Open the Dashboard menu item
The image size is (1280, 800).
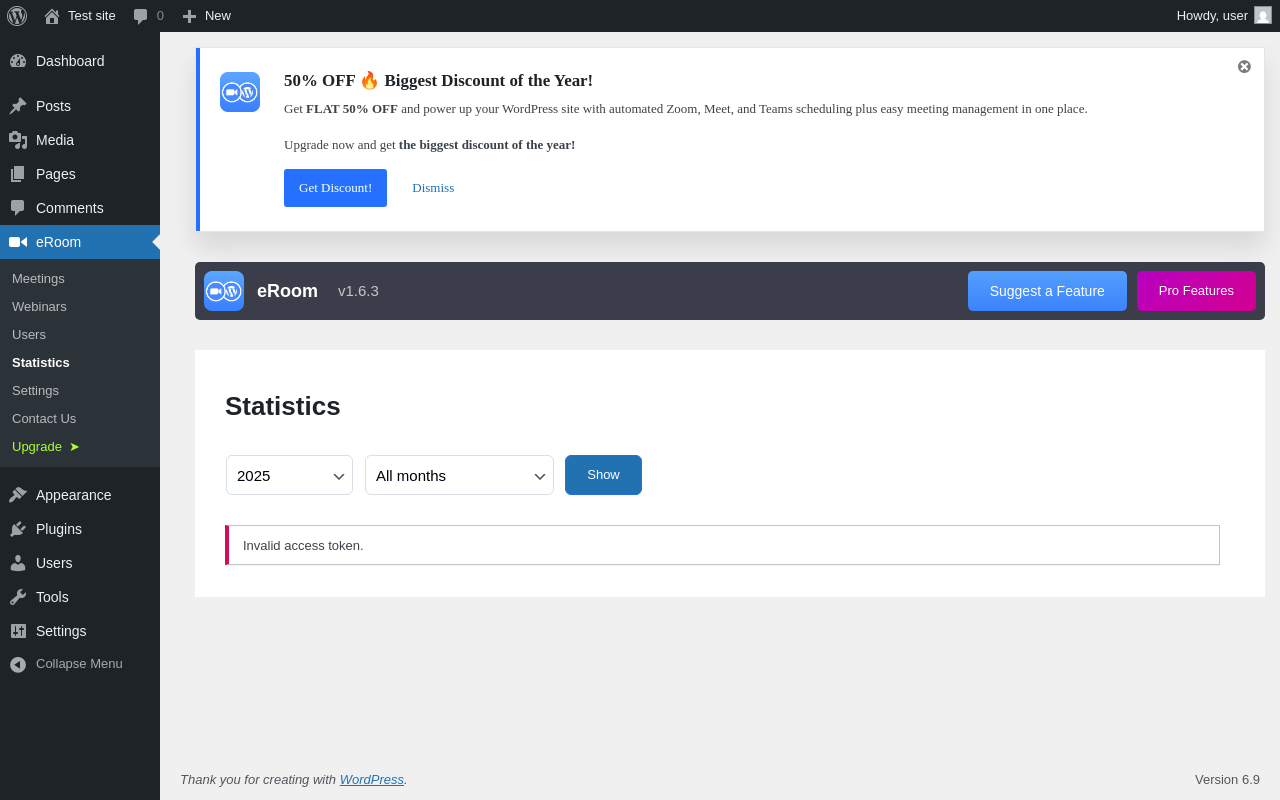click(x=70, y=61)
